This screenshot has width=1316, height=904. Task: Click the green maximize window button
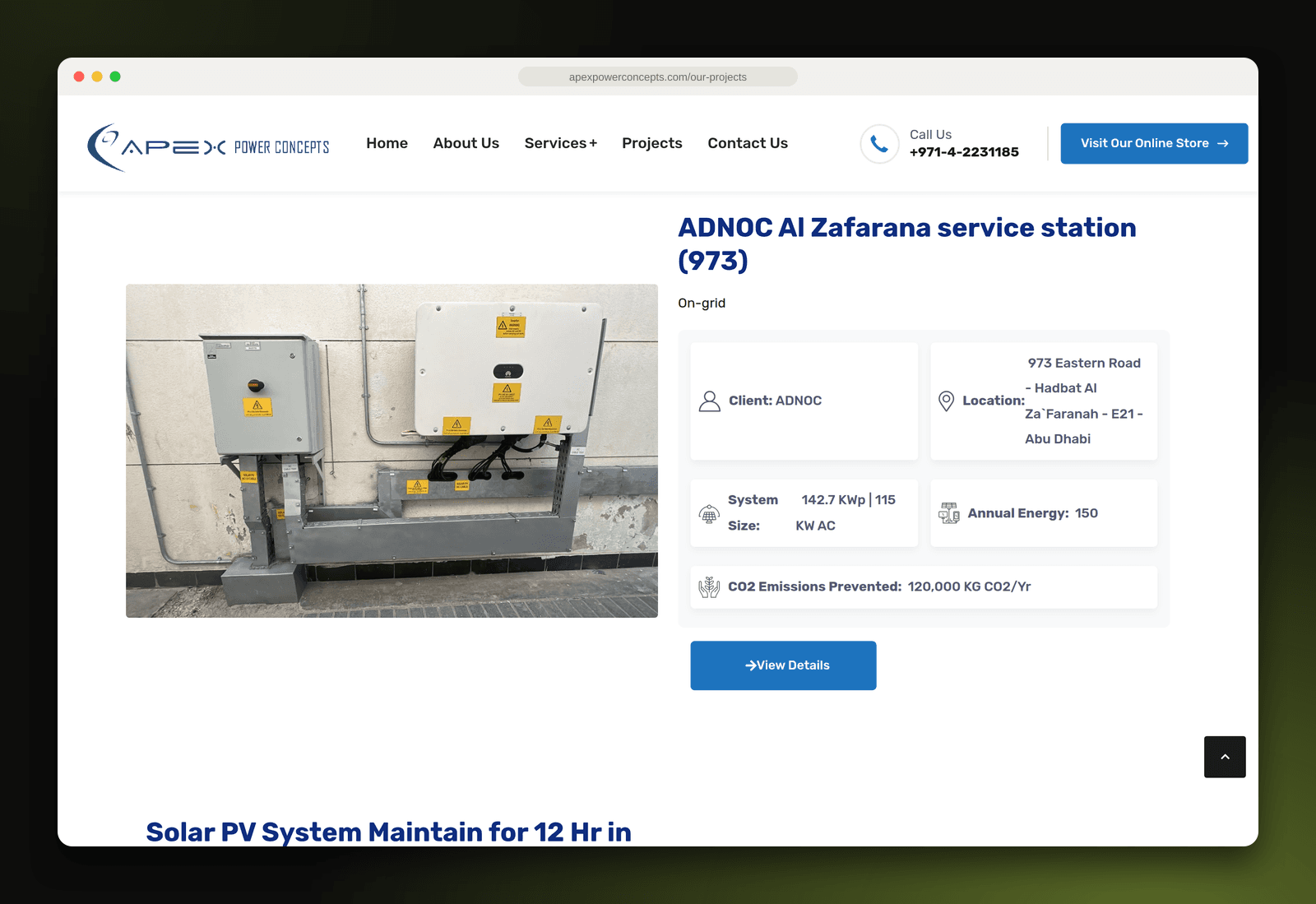coord(115,76)
